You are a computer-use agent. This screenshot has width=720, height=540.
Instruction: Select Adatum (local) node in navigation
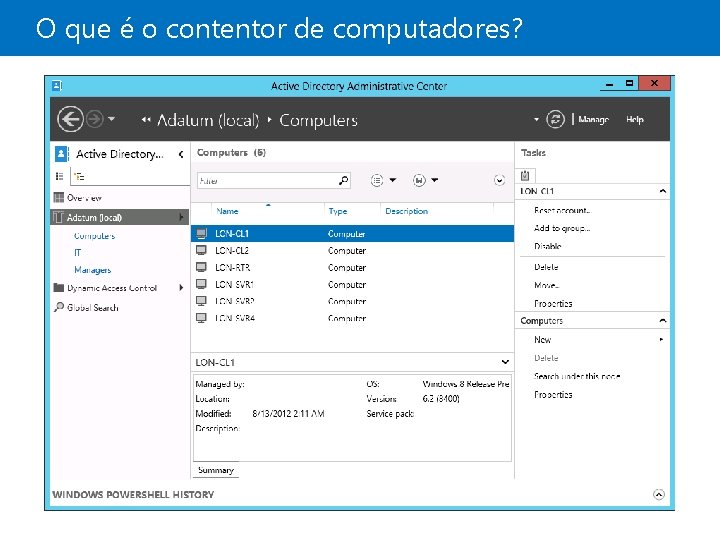point(119,217)
